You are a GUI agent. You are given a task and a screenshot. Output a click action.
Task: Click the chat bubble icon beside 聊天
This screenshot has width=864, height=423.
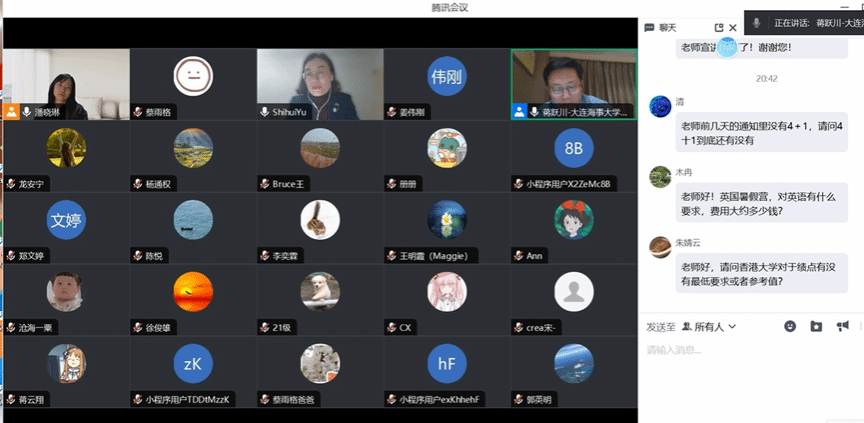(650, 28)
